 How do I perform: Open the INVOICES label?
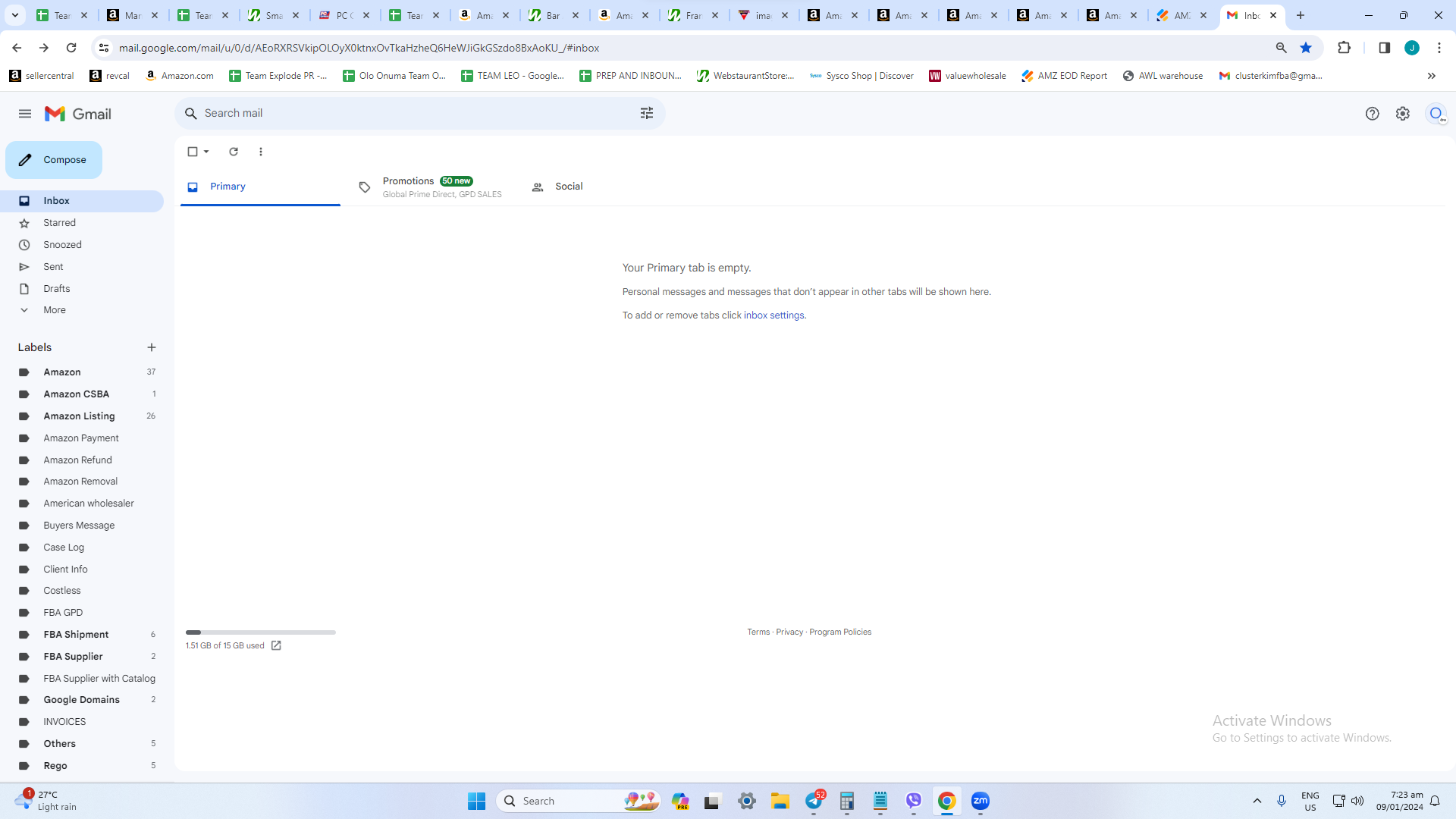[x=82, y=722]
